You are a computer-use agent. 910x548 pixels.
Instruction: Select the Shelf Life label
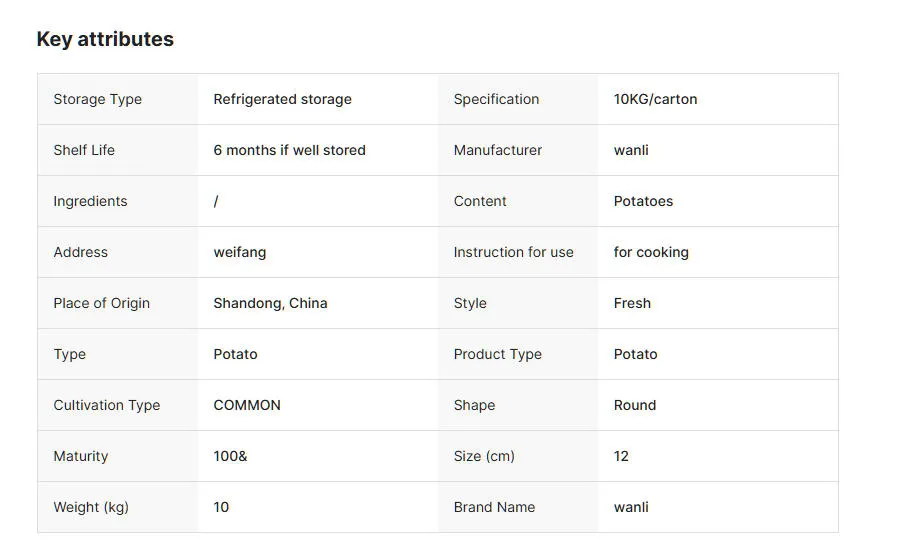[x=84, y=150]
